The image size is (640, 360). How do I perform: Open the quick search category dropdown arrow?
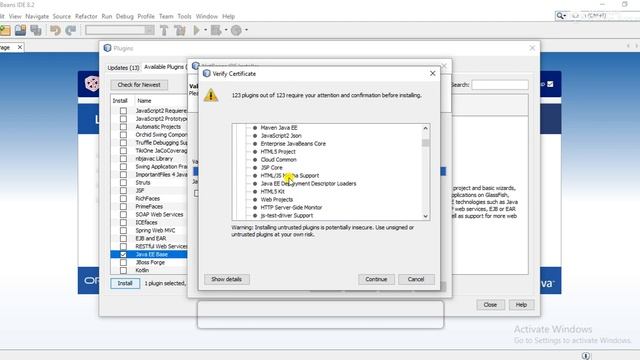pos(564,16)
